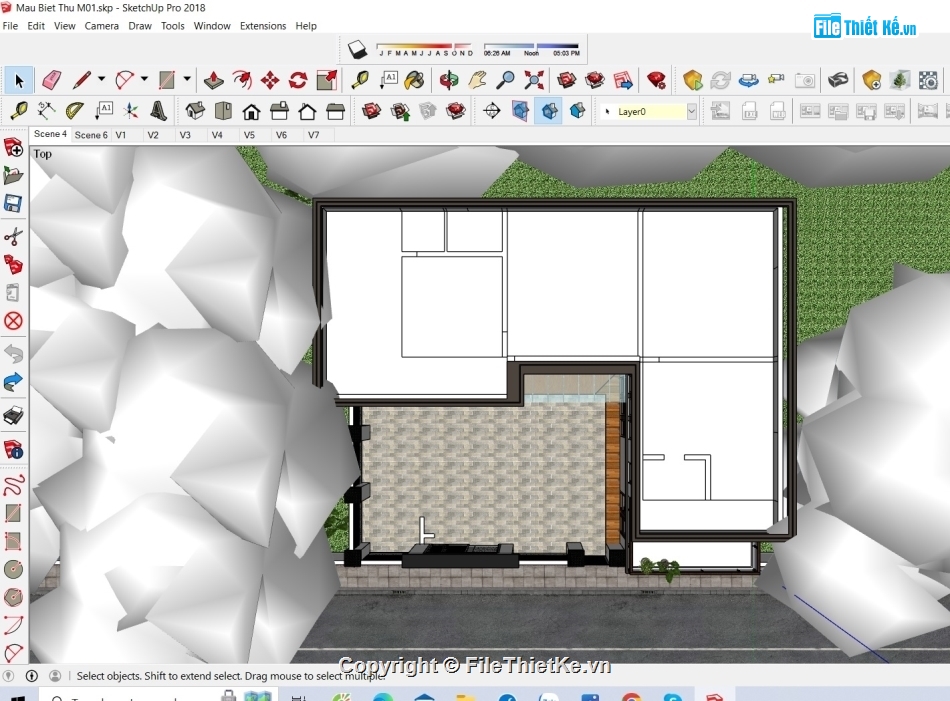Open the Camera menu

point(102,26)
